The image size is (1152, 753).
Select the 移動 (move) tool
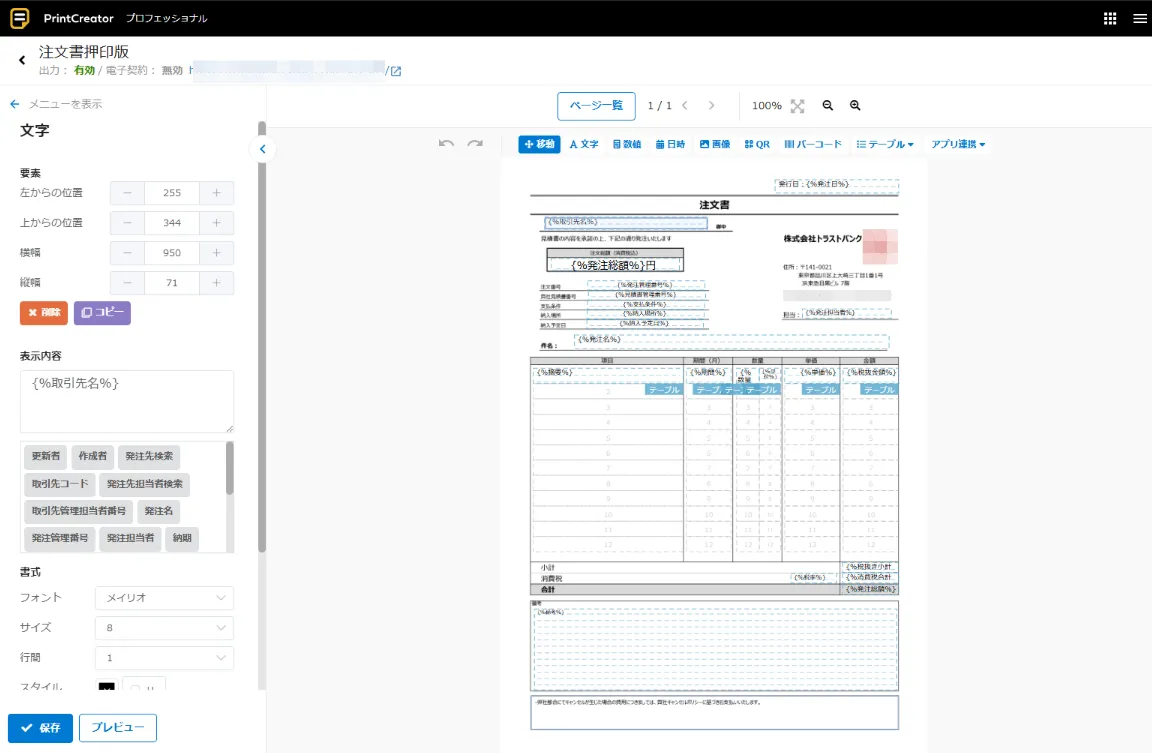pyautogui.click(x=539, y=144)
